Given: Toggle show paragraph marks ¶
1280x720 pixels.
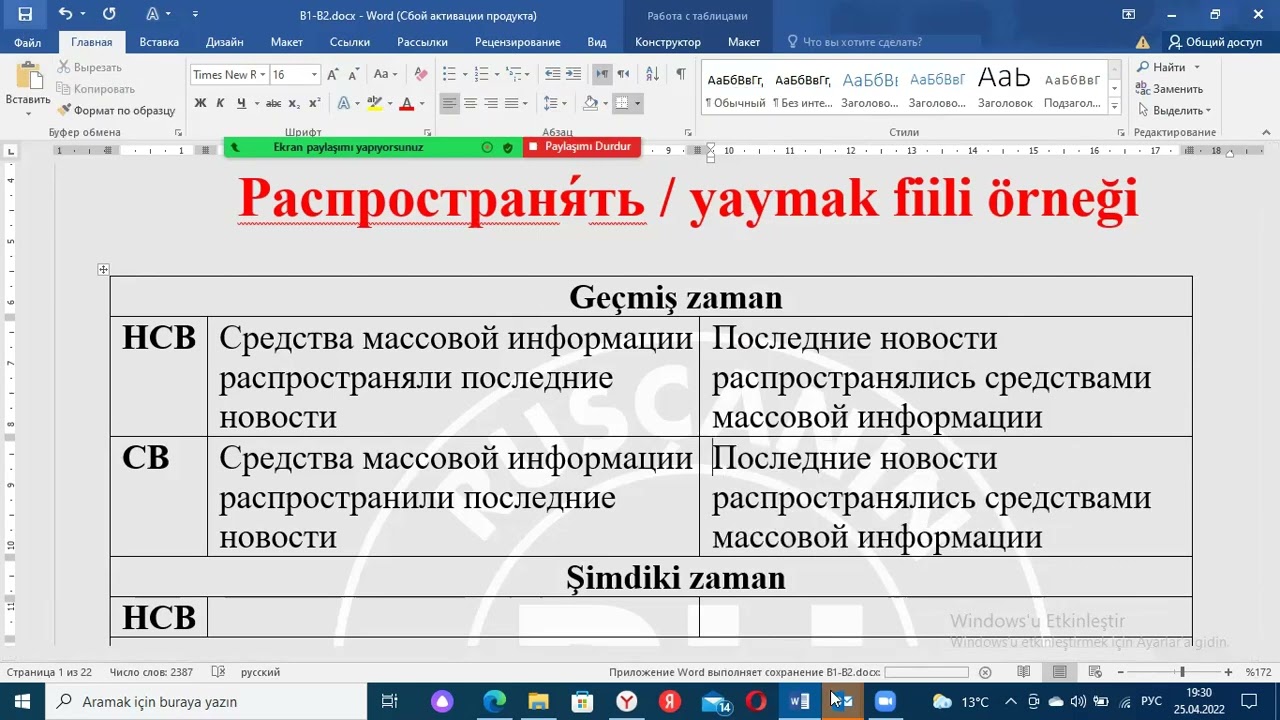Looking at the screenshot, I should 681,75.
